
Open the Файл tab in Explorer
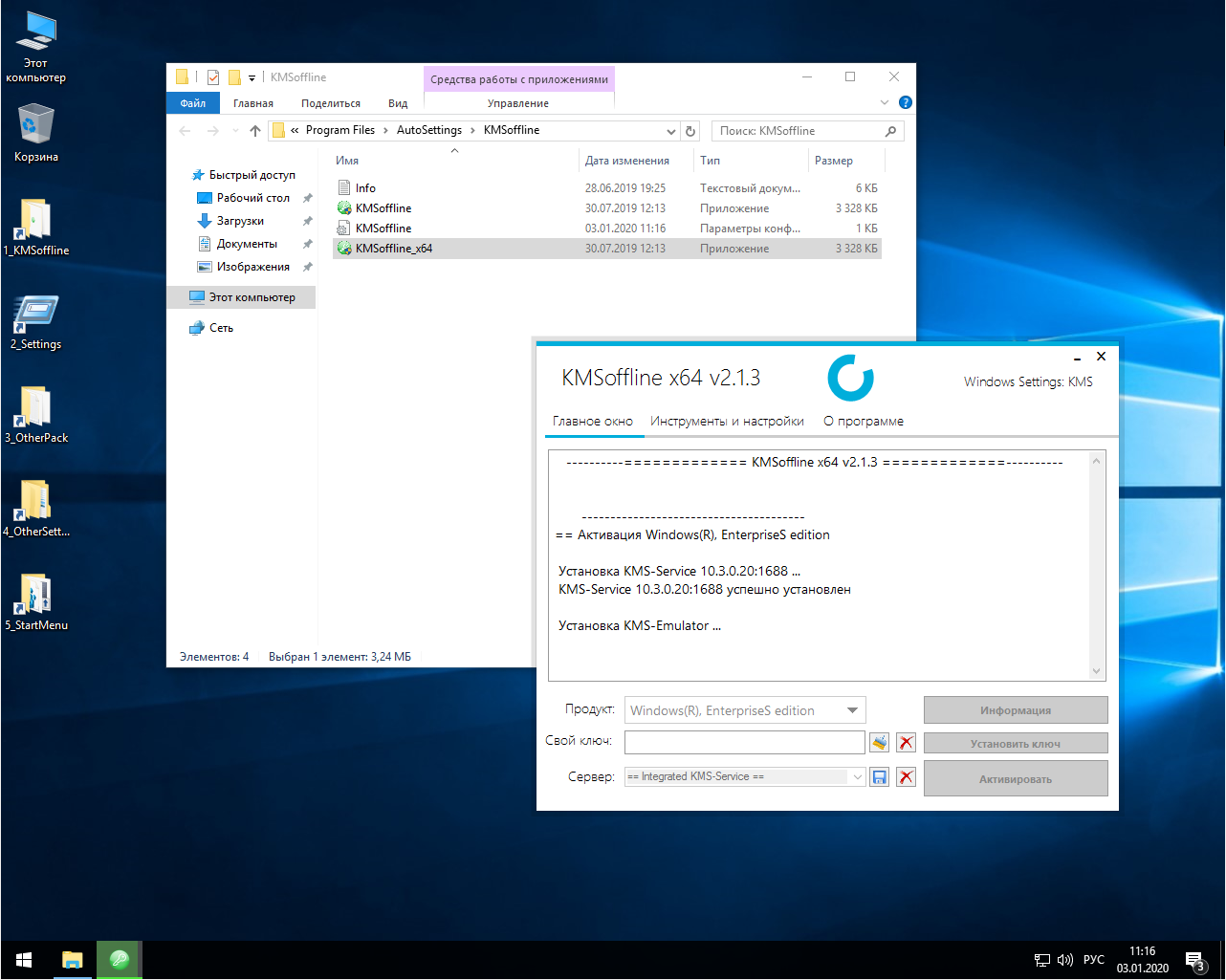click(x=193, y=103)
